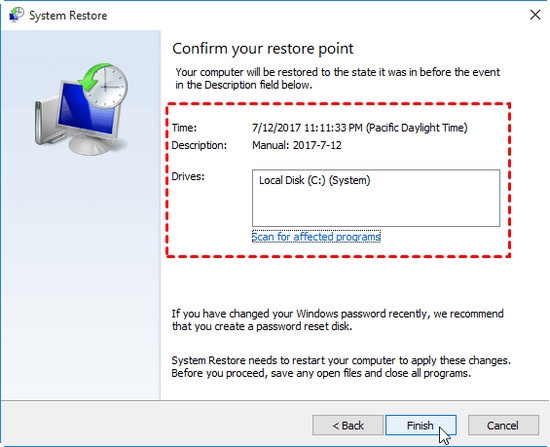Screen dimensions: 550x447
Task: Click the System Restore window title text
Action: click(68, 15)
